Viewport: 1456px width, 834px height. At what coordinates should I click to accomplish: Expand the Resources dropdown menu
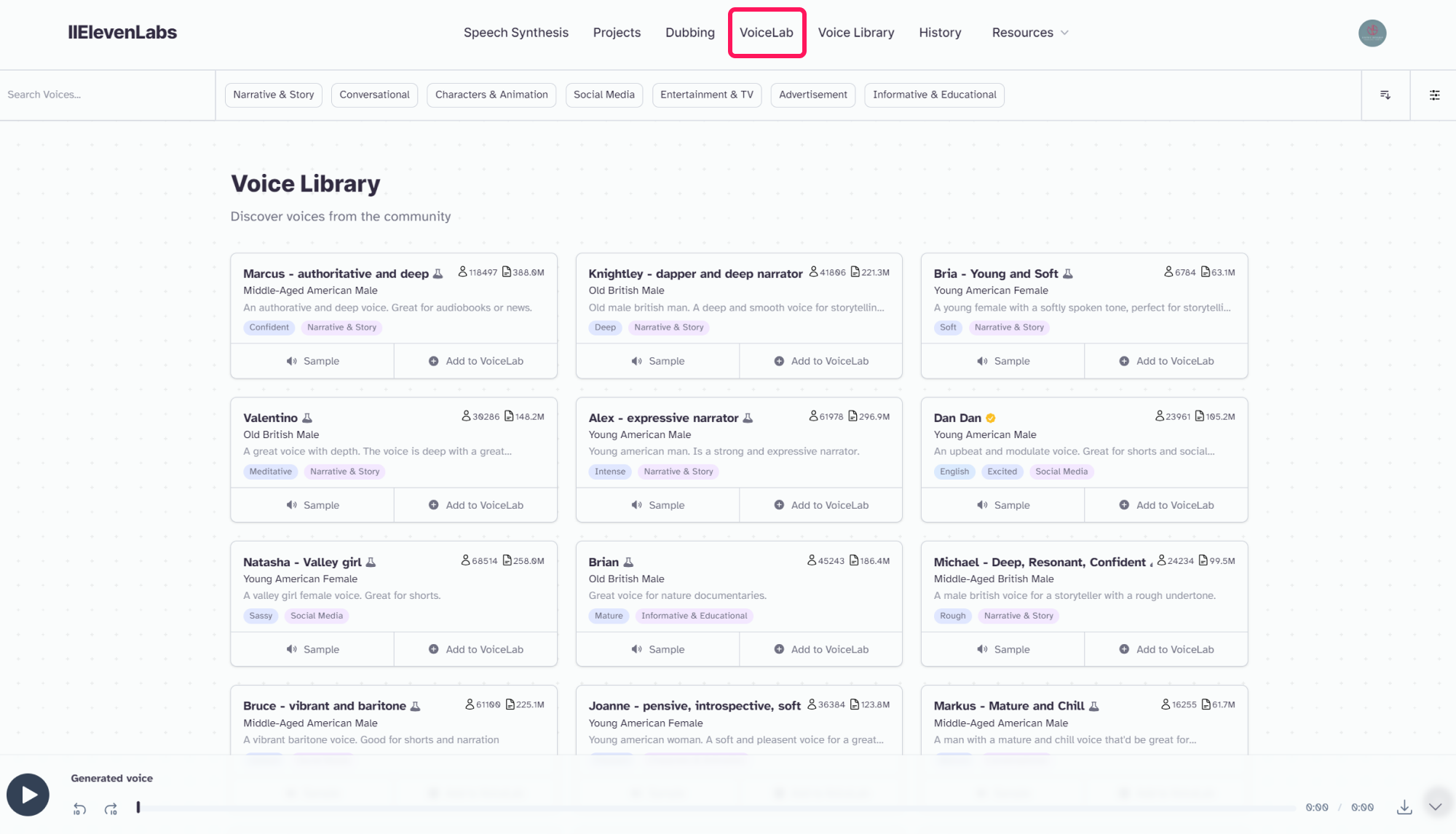(x=1029, y=33)
